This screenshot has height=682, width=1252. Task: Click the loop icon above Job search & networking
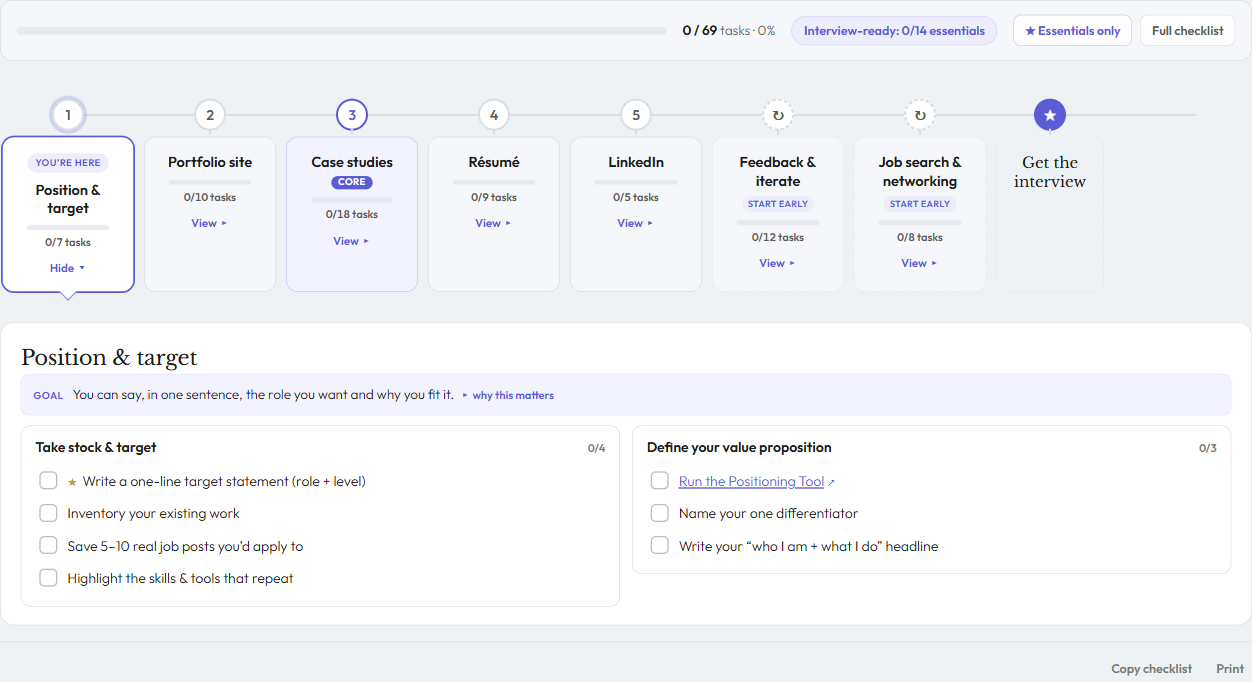(920, 115)
